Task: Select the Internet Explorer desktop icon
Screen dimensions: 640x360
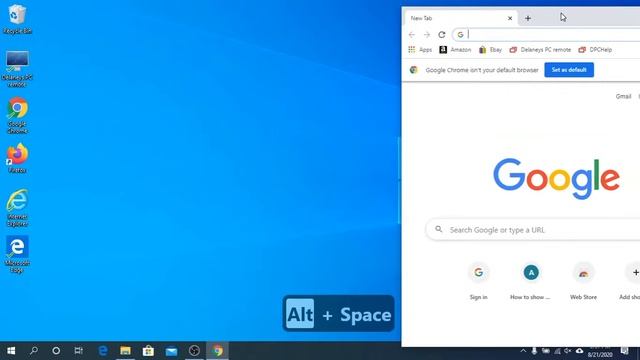Action: click(x=17, y=207)
